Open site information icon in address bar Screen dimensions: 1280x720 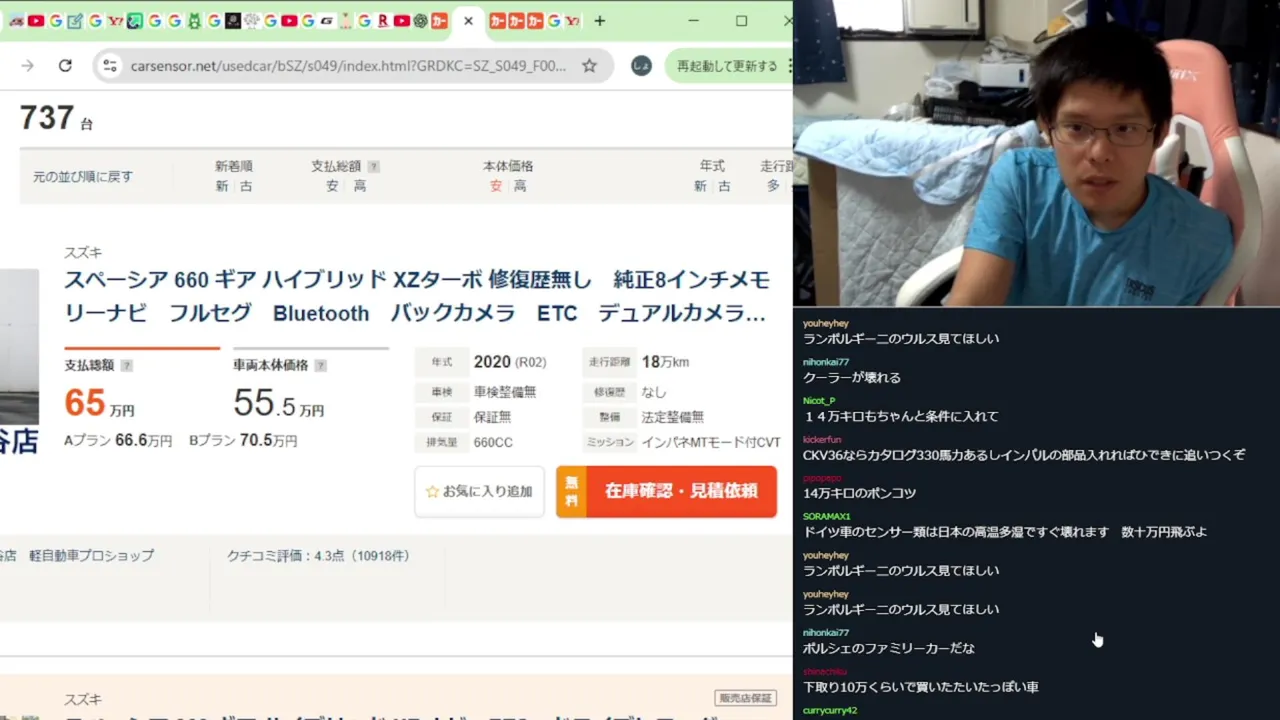click(110, 66)
